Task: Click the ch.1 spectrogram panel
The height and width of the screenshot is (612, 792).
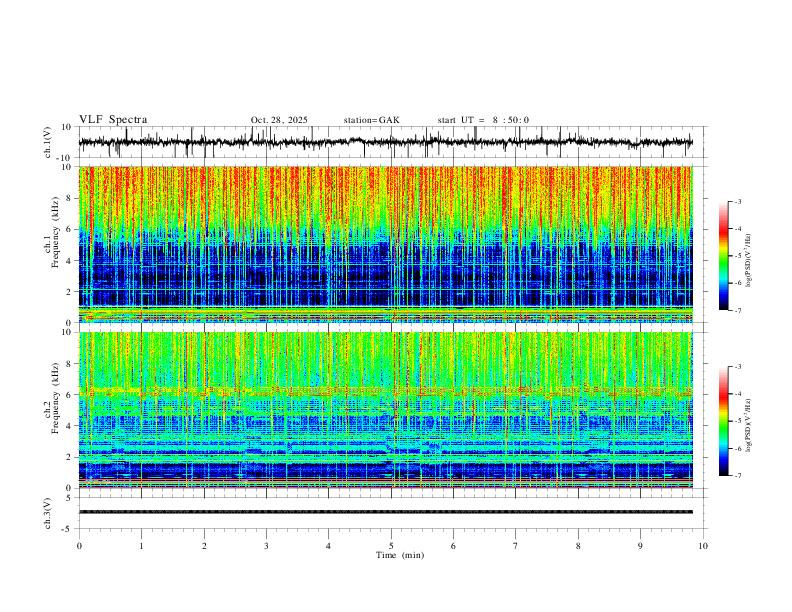Action: tap(385, 244)
